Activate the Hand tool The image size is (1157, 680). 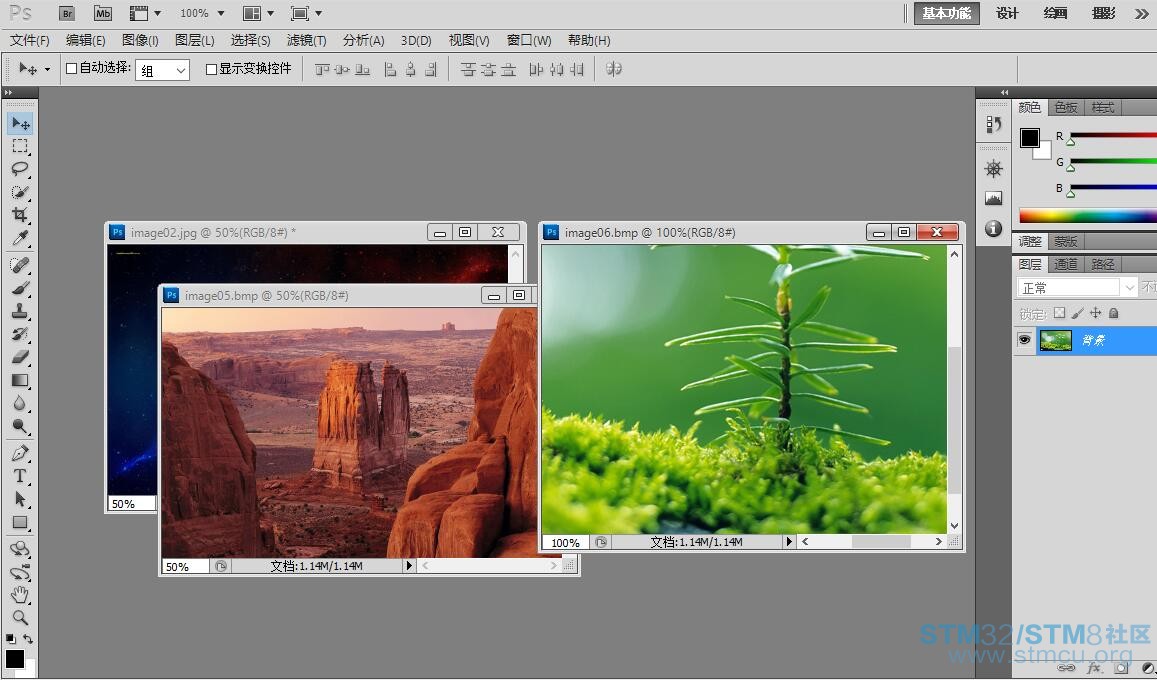20,594
